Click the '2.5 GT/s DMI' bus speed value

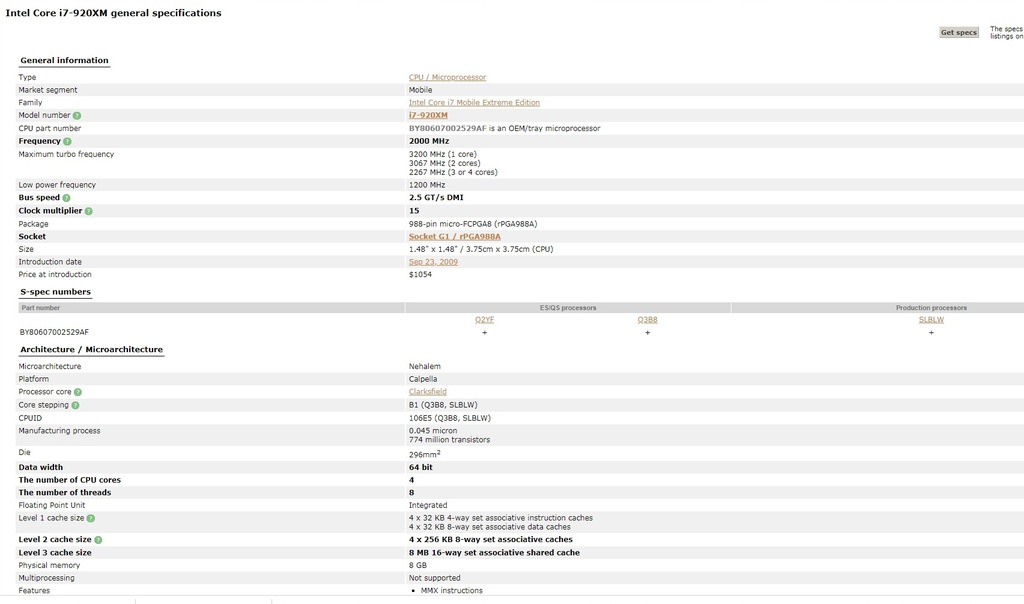(436, 197)
